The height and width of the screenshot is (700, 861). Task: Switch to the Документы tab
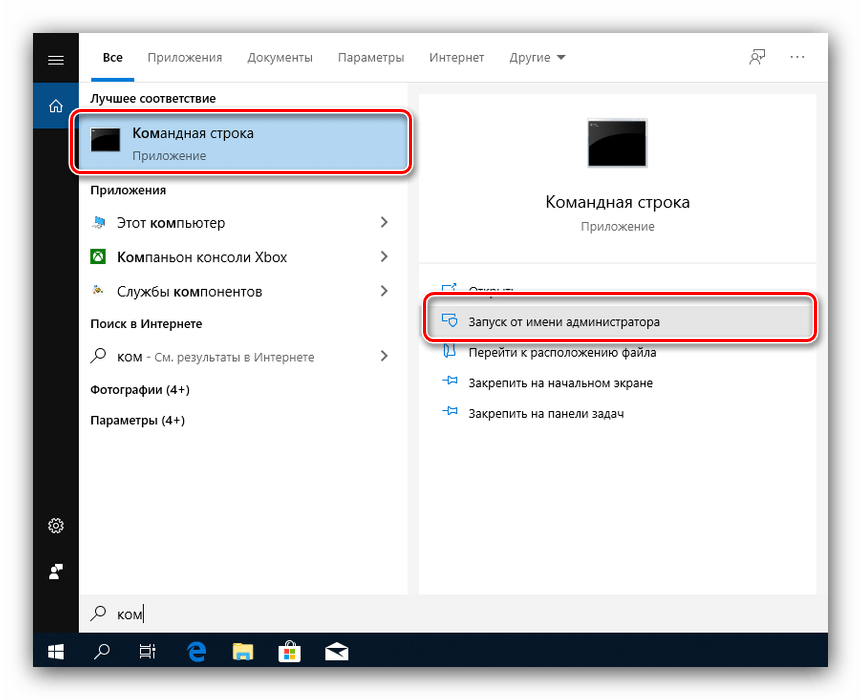(280, 58)
